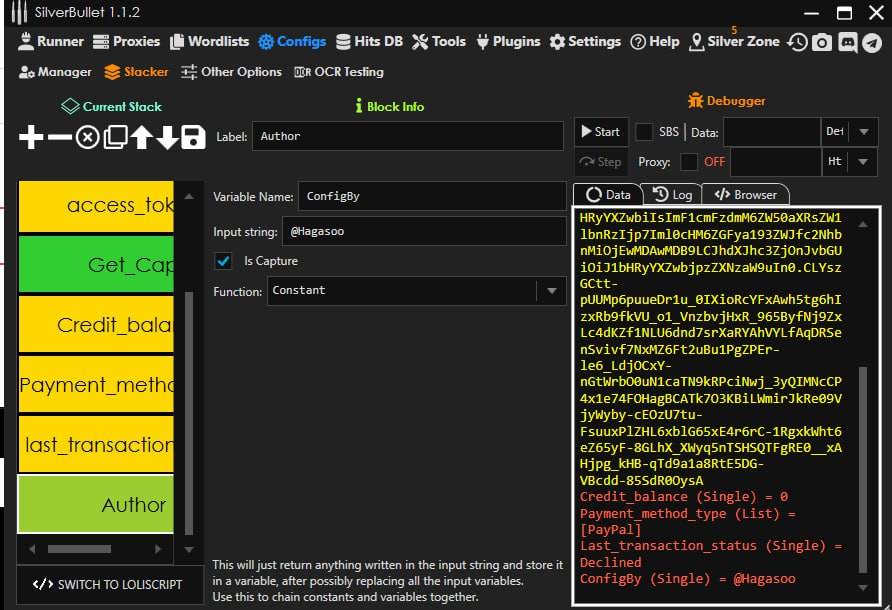Click SWITCH TO LOLISCRIPT button
This screenshot has height=610, width=892.
[108, 584]
